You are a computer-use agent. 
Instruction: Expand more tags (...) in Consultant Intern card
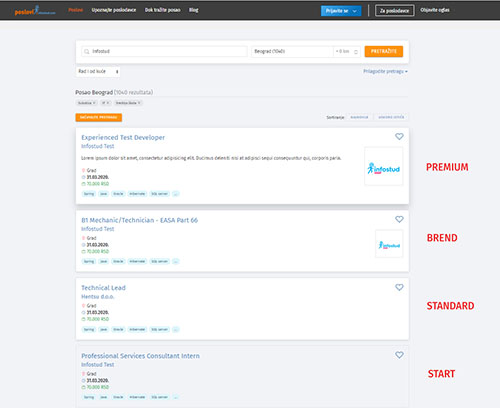tap(176, 397)
